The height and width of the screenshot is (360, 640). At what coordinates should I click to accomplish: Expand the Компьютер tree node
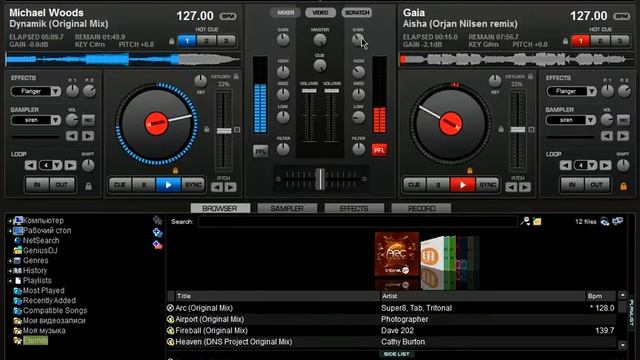click(10, 221)
